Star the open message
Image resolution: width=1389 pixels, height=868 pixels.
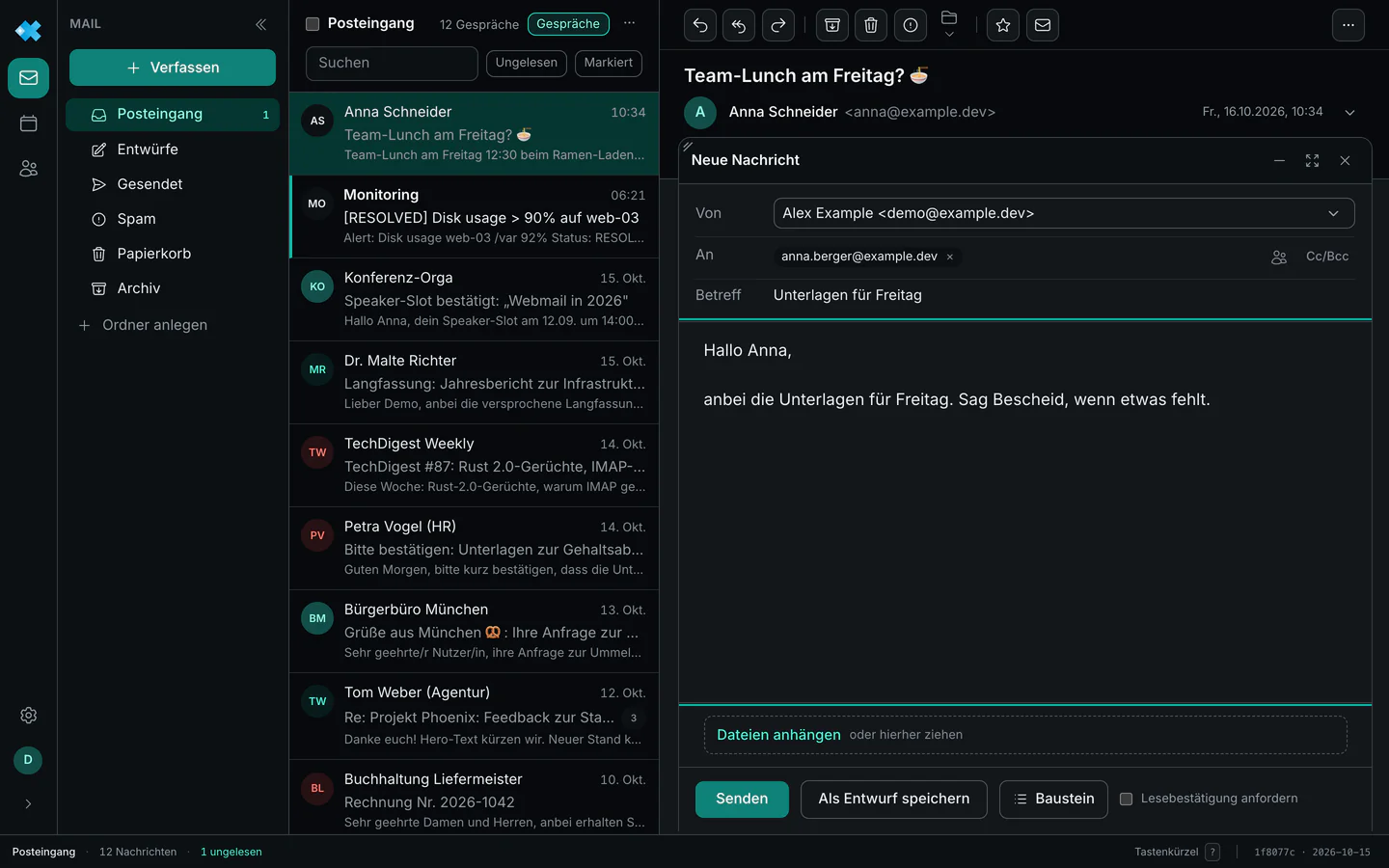tap(1003, 25)
